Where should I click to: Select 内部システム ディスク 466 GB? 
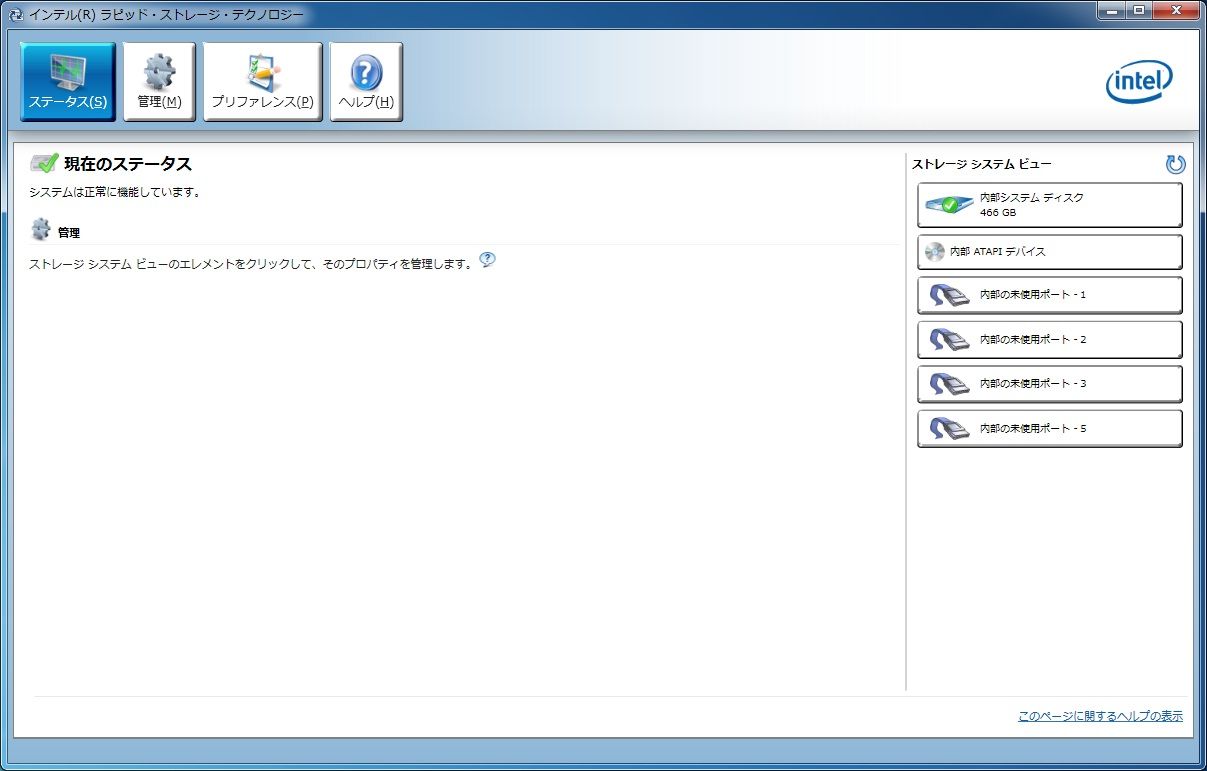coord(1050,205)
